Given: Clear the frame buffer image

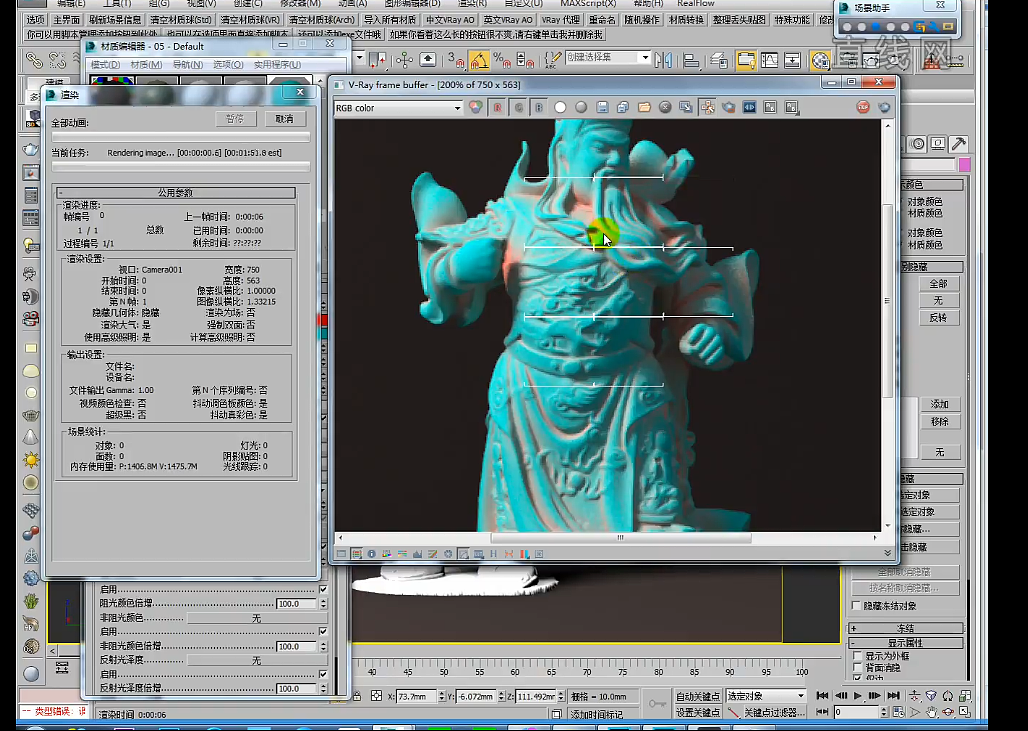Looking at the screenshot, I should coord(665,108).
